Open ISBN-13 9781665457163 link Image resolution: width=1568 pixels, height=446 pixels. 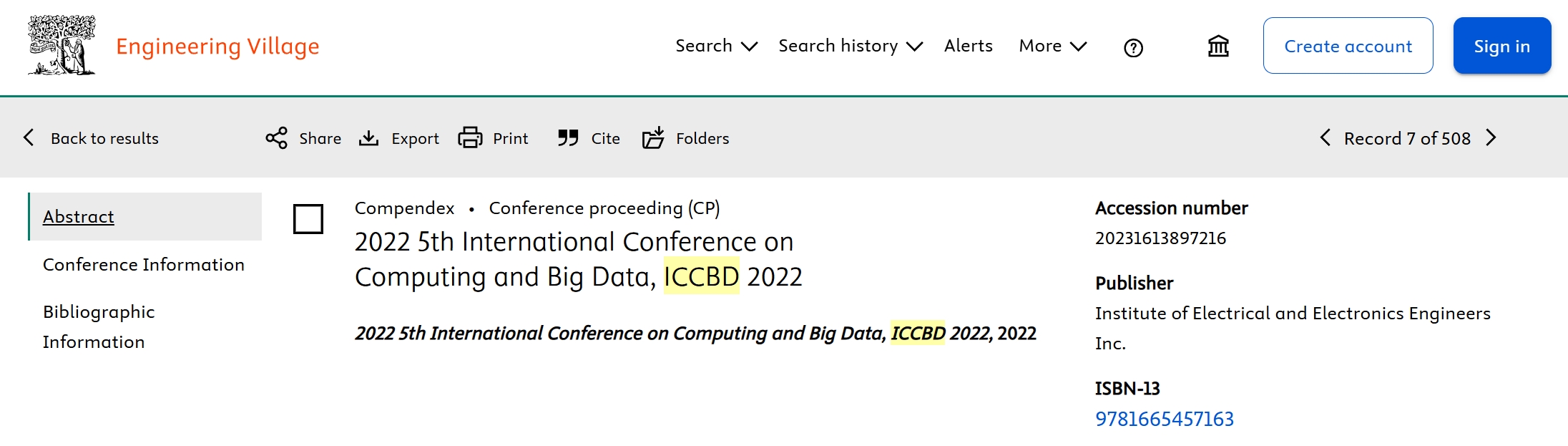pyautogui.click(x=1164, y=419)
